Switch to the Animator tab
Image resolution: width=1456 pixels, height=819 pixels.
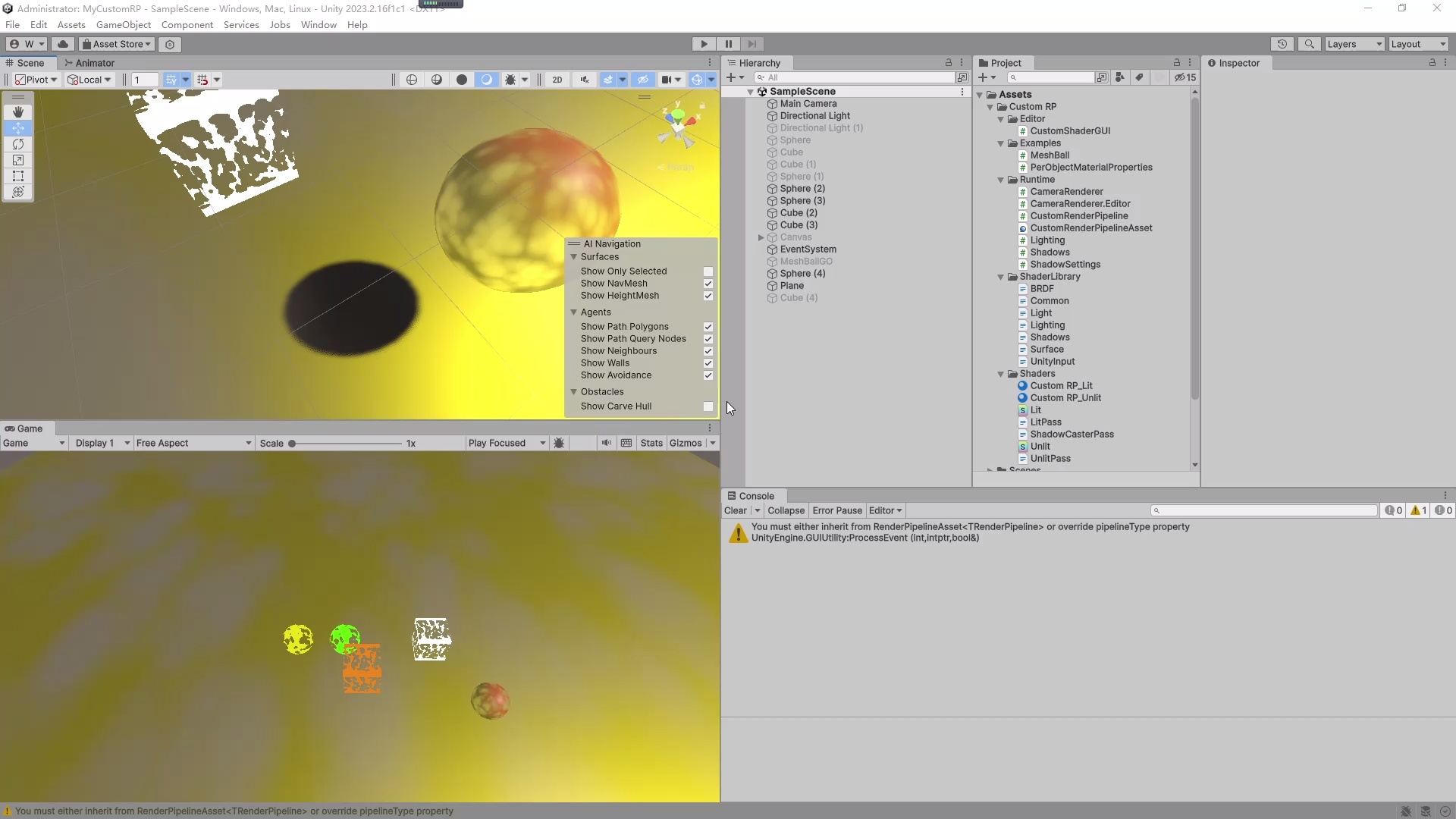pos(89,63)
